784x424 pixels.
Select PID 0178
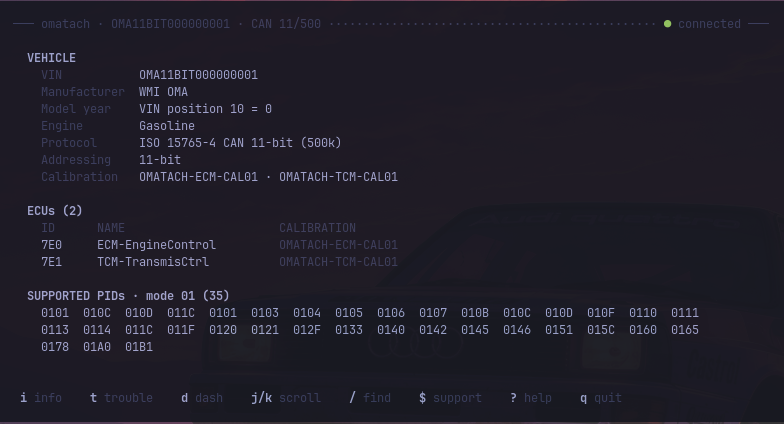(55, 347)
